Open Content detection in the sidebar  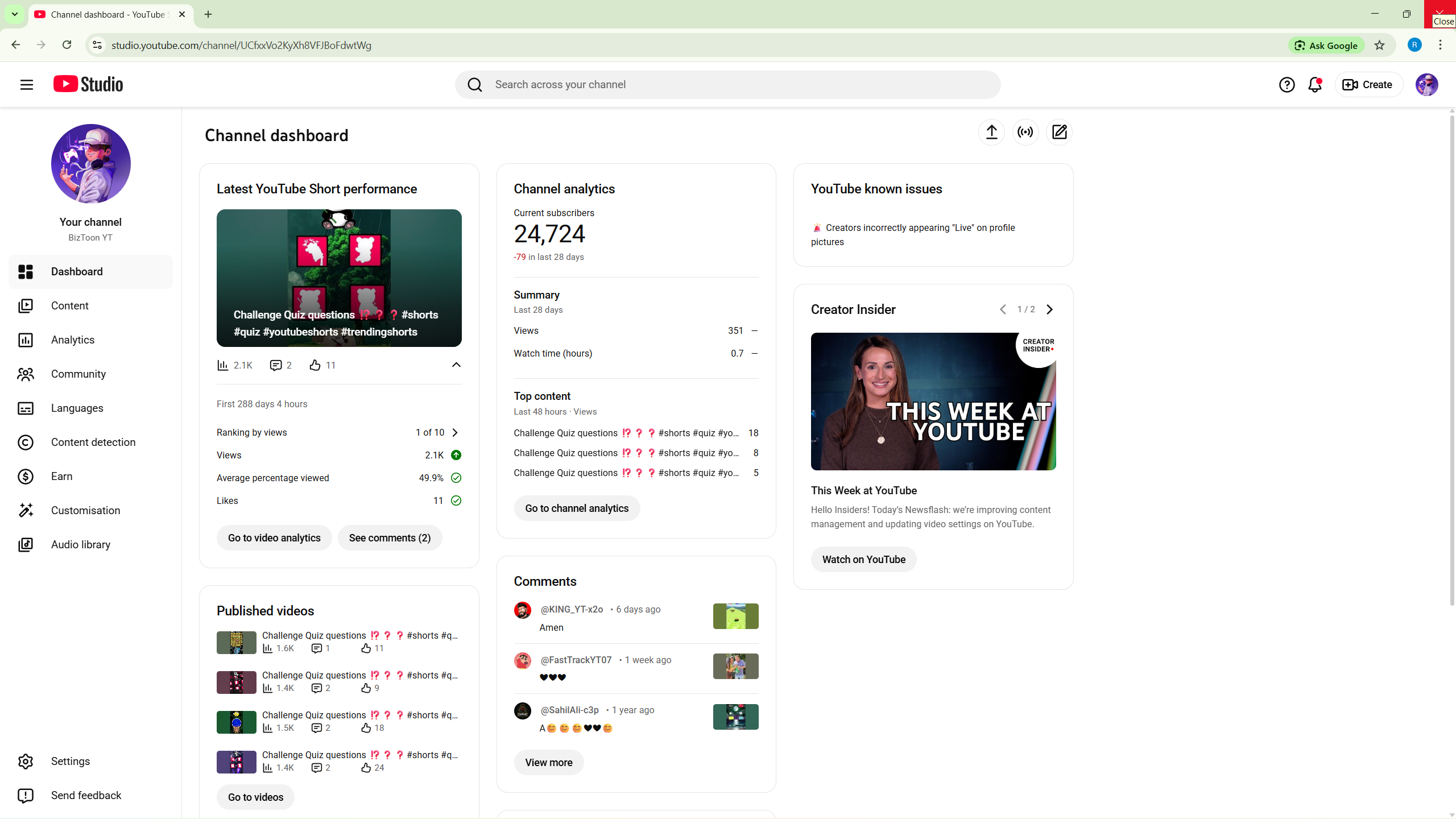[93, 442]
